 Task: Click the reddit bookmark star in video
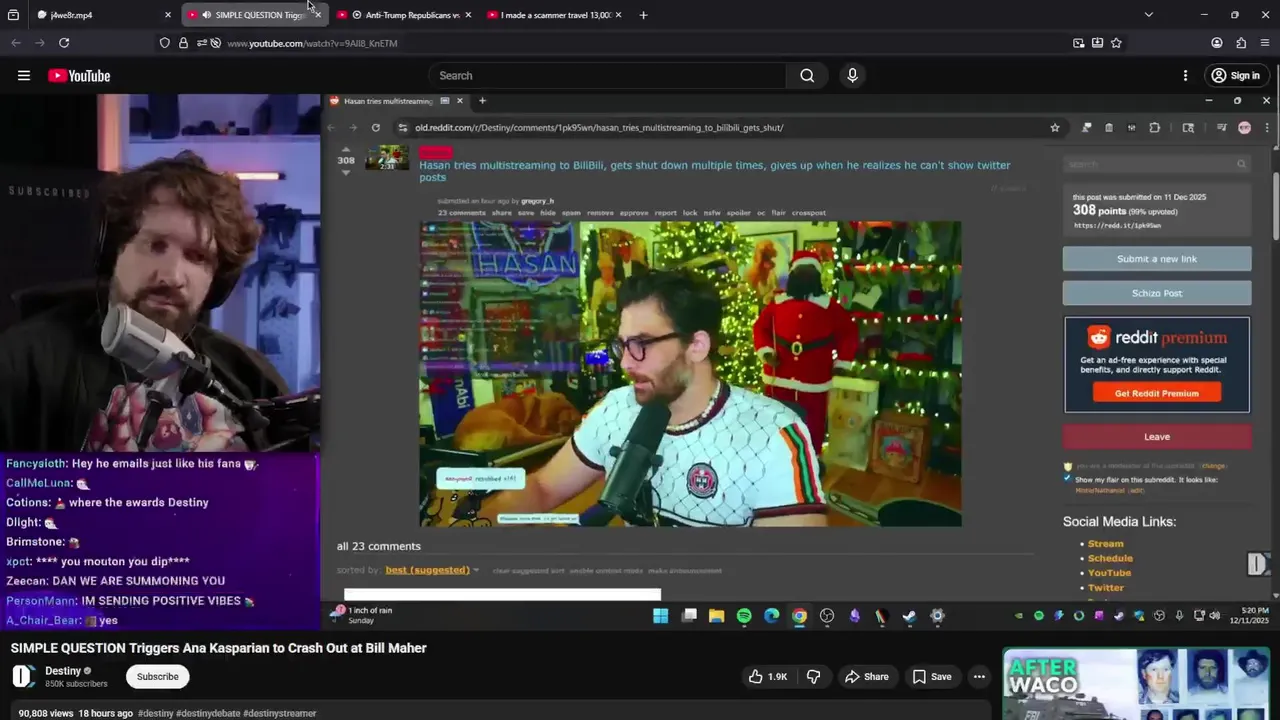(1054, 128)
